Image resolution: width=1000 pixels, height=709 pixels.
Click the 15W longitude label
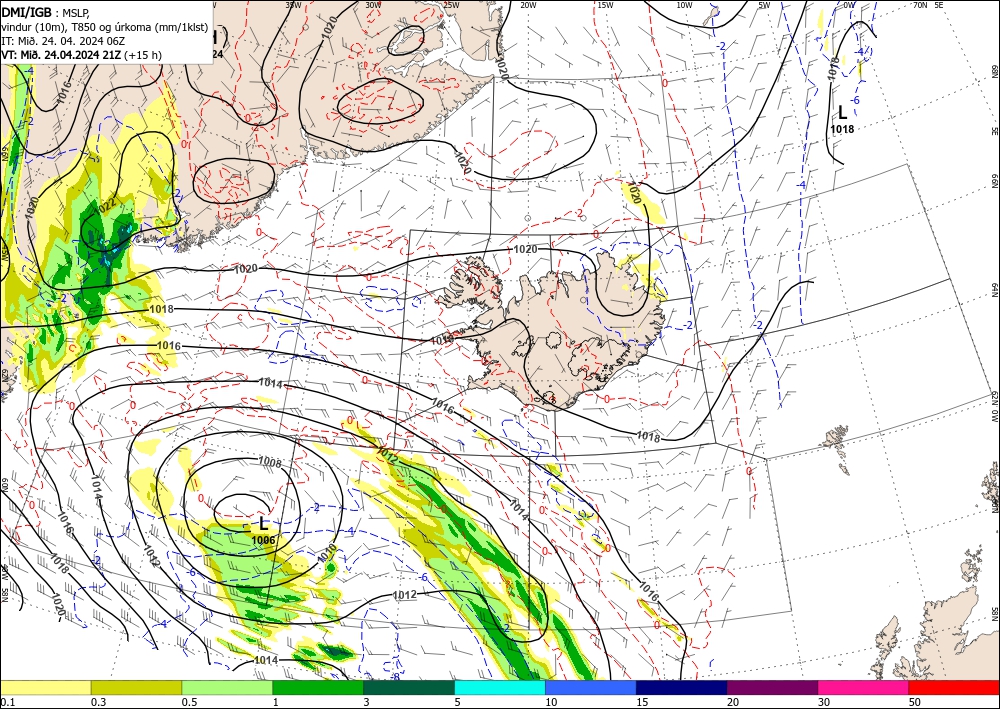pos(606,5)
